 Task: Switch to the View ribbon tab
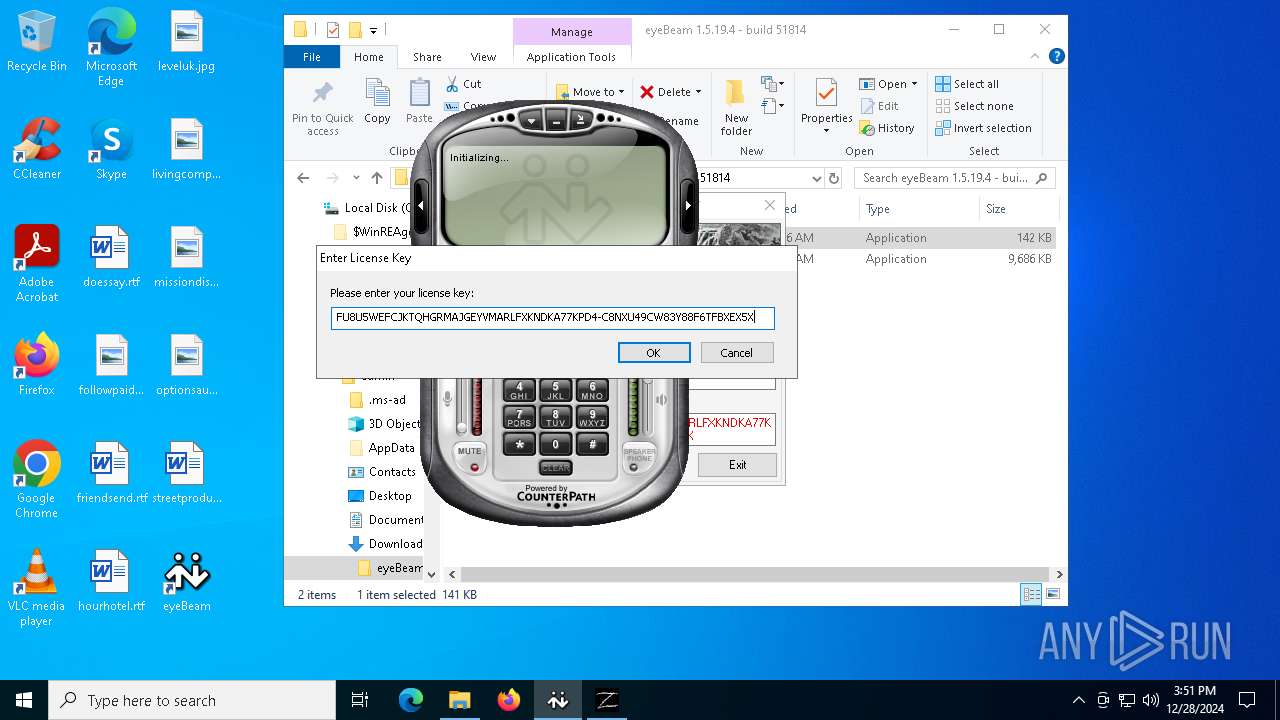click(x=483, y=57)
